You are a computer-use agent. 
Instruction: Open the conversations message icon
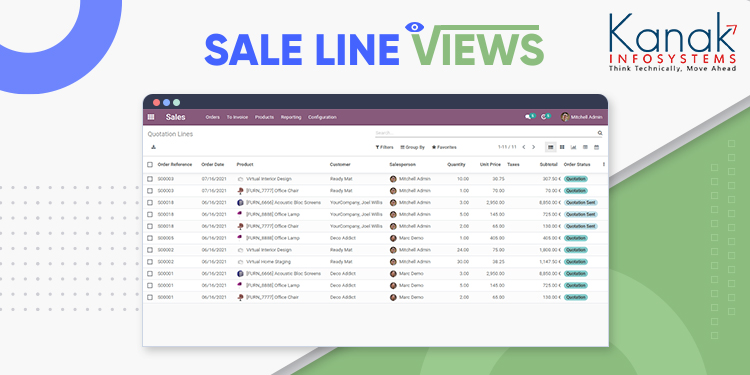pos(528,117)
